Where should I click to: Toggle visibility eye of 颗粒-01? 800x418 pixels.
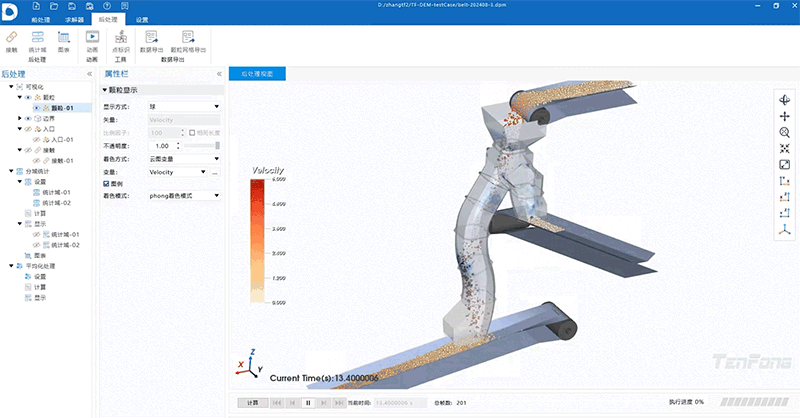tap(36, 107)
